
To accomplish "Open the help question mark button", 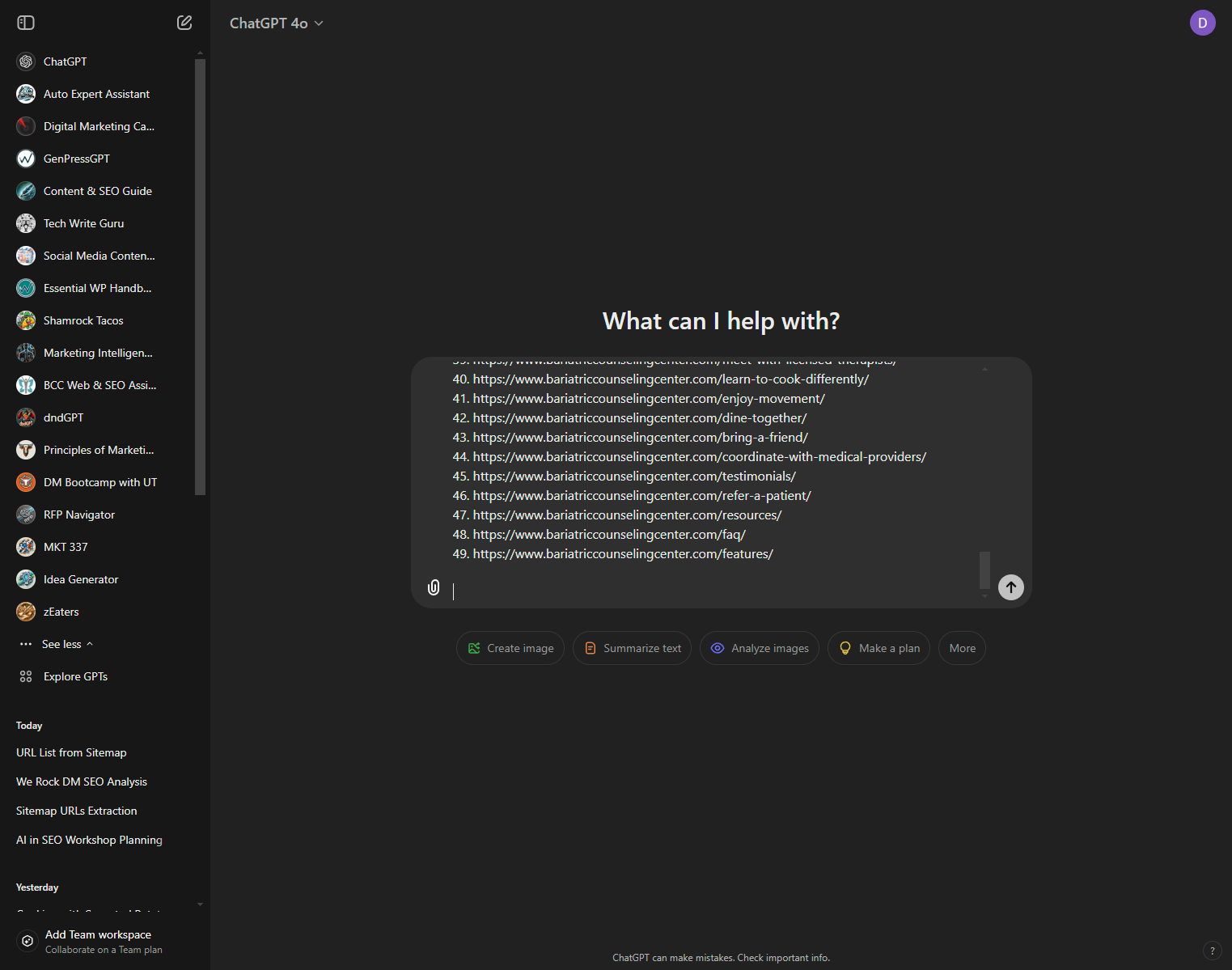I will 1212,951.
